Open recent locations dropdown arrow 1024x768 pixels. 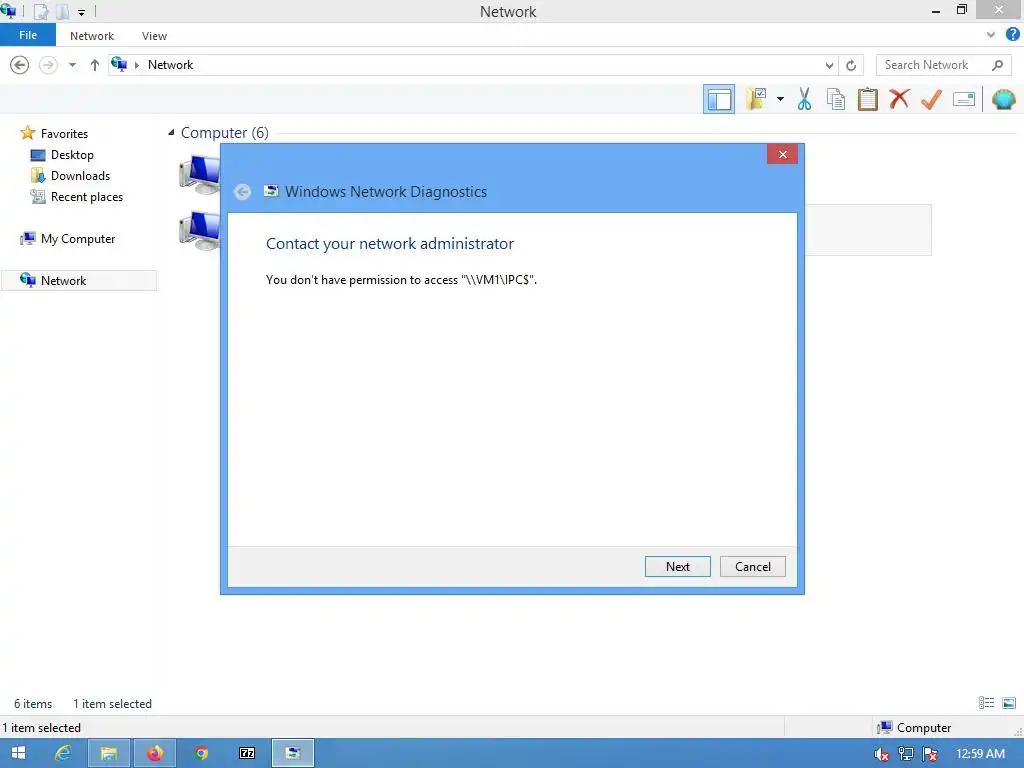click(x=72, y=65)
